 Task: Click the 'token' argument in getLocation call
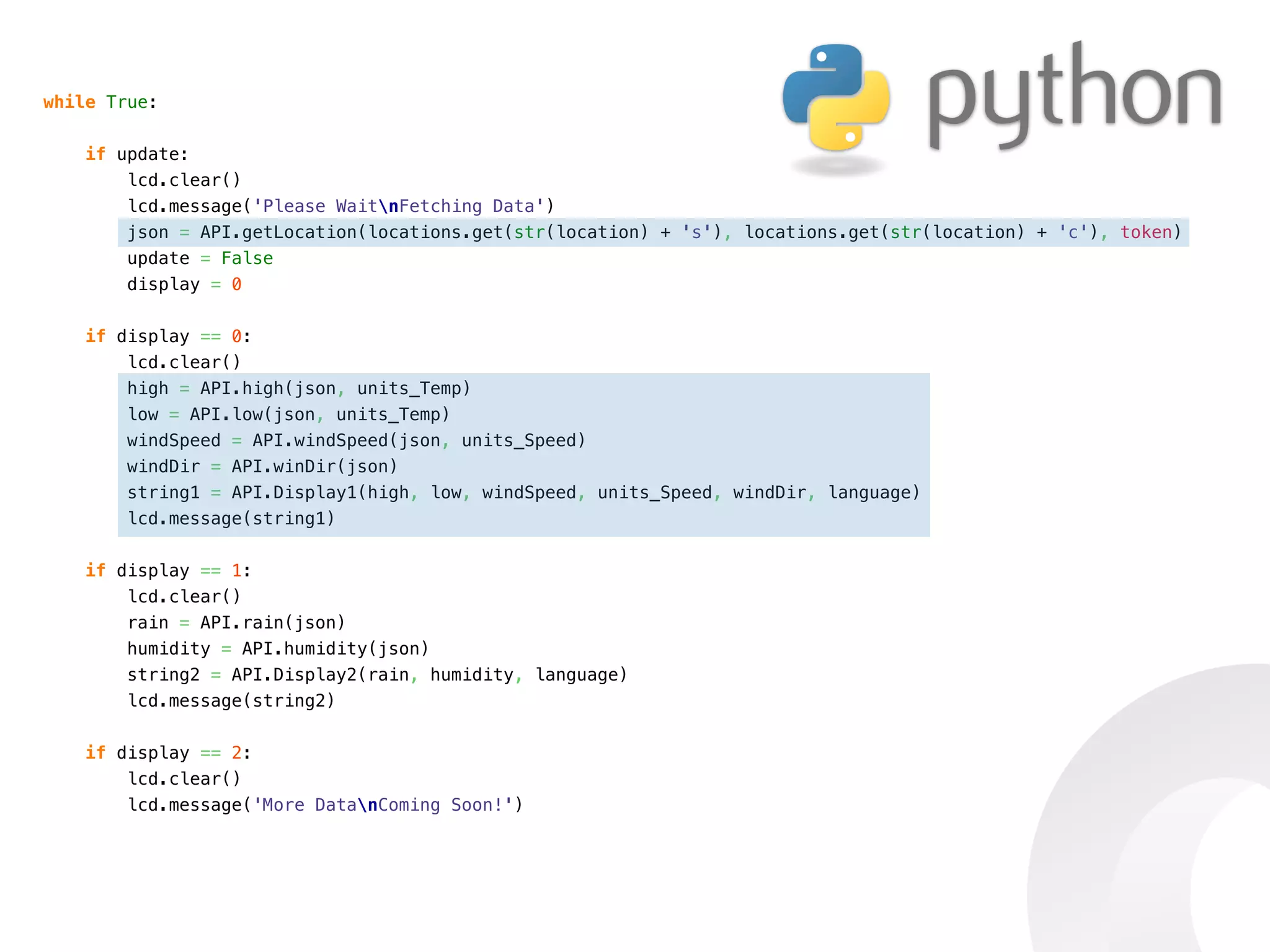pos(1146,232)
